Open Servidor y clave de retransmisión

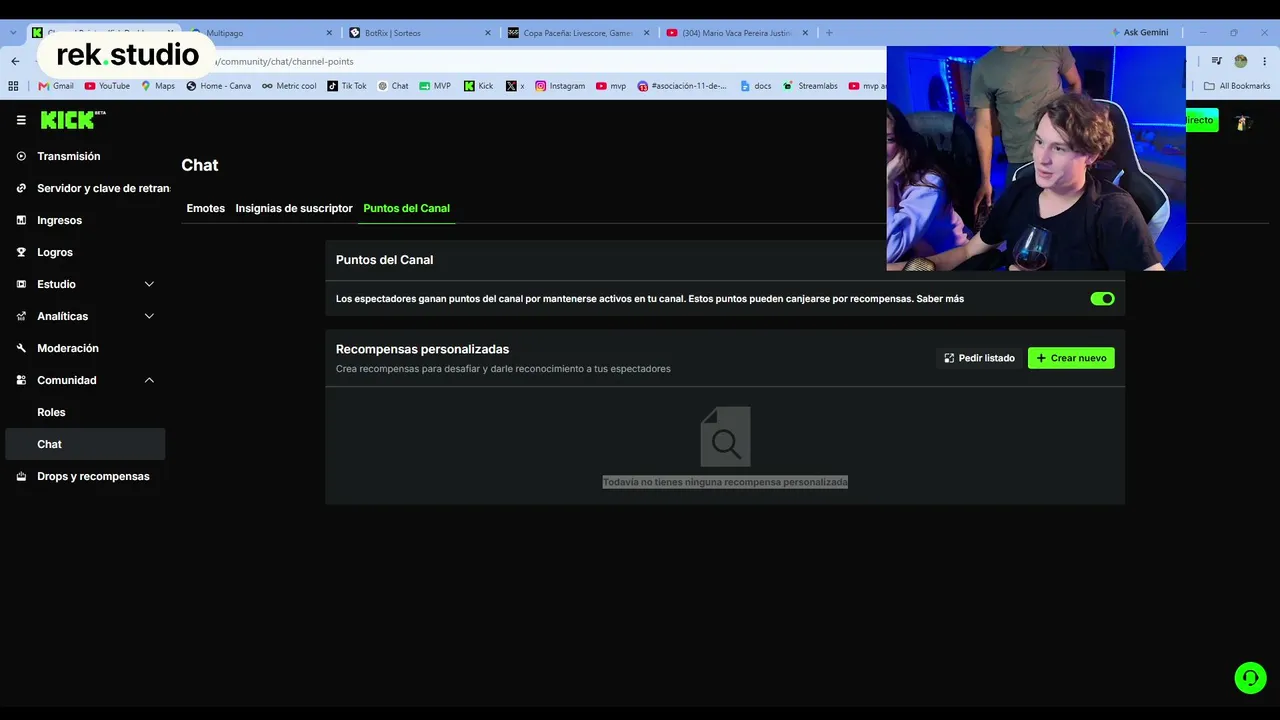point(86,188)
